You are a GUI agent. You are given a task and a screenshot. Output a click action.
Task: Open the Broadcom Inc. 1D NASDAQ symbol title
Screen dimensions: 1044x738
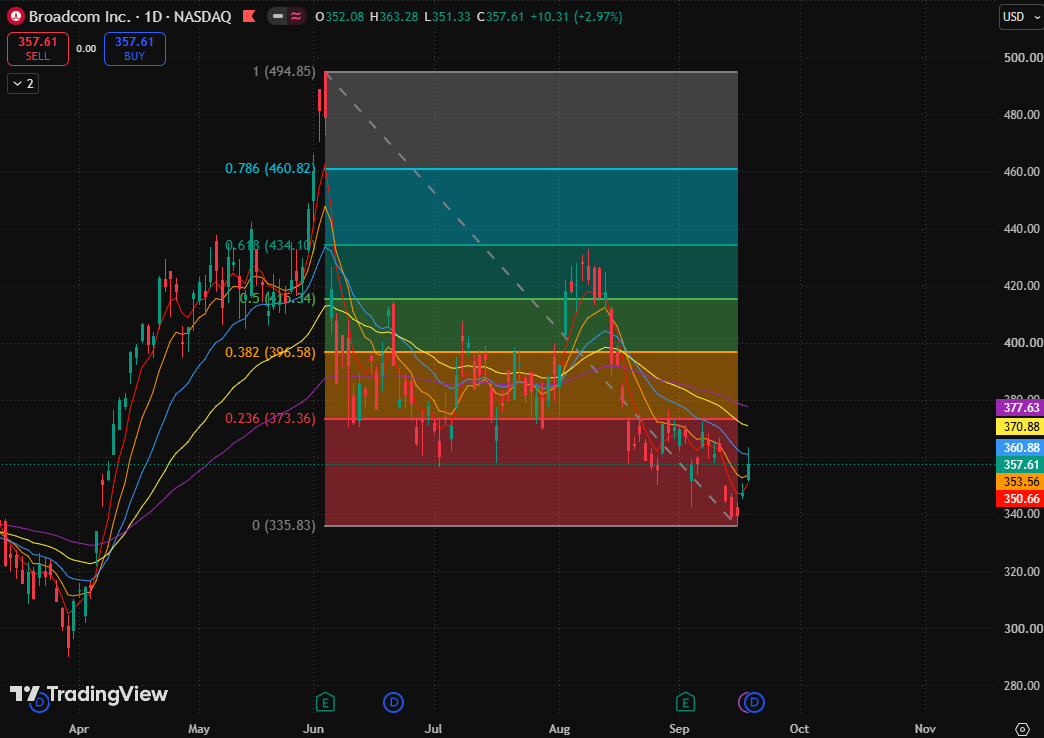[x=130, y=17]
